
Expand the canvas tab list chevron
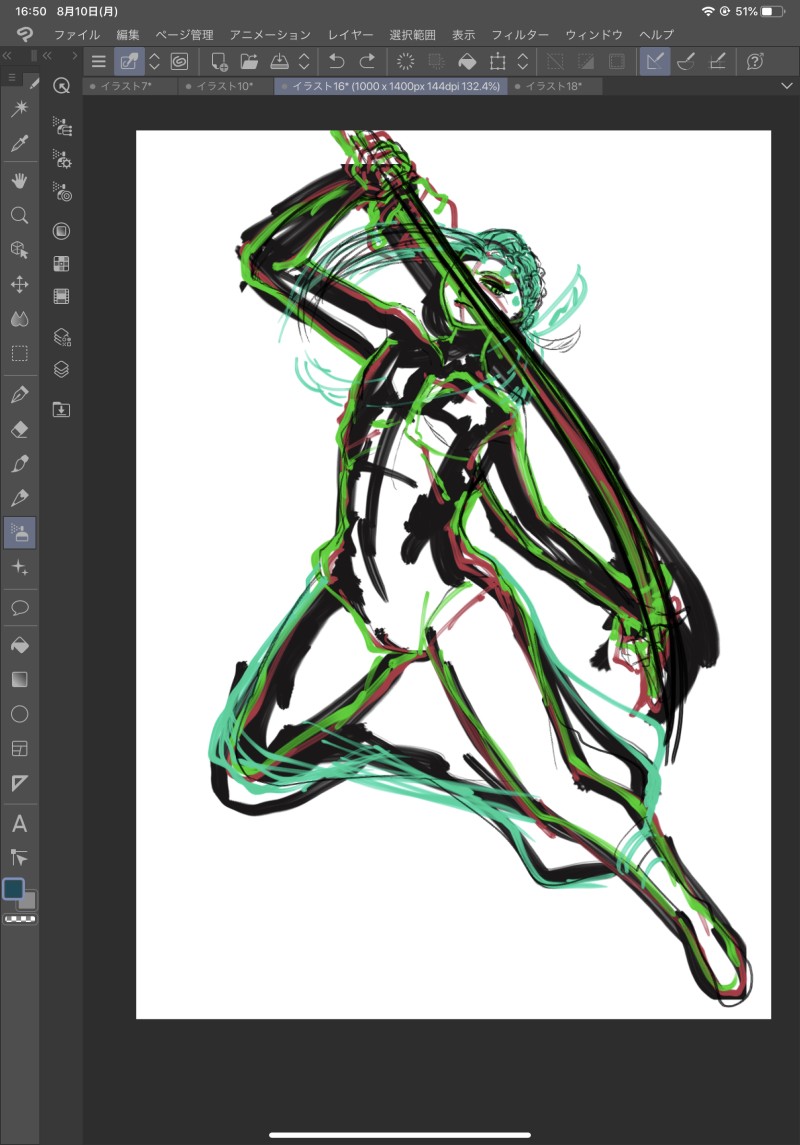786,86
